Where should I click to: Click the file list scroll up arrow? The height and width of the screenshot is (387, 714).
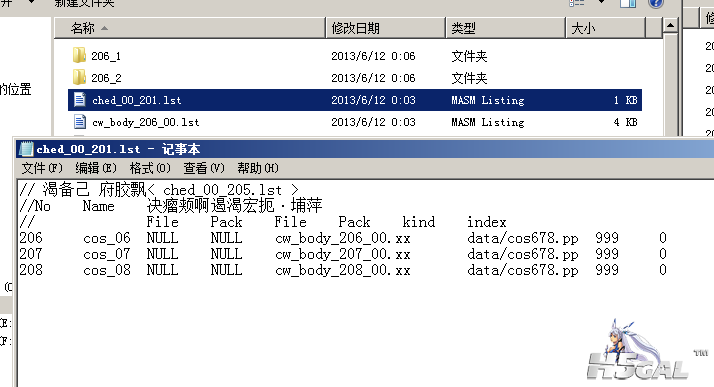click(x=670, y=26)
